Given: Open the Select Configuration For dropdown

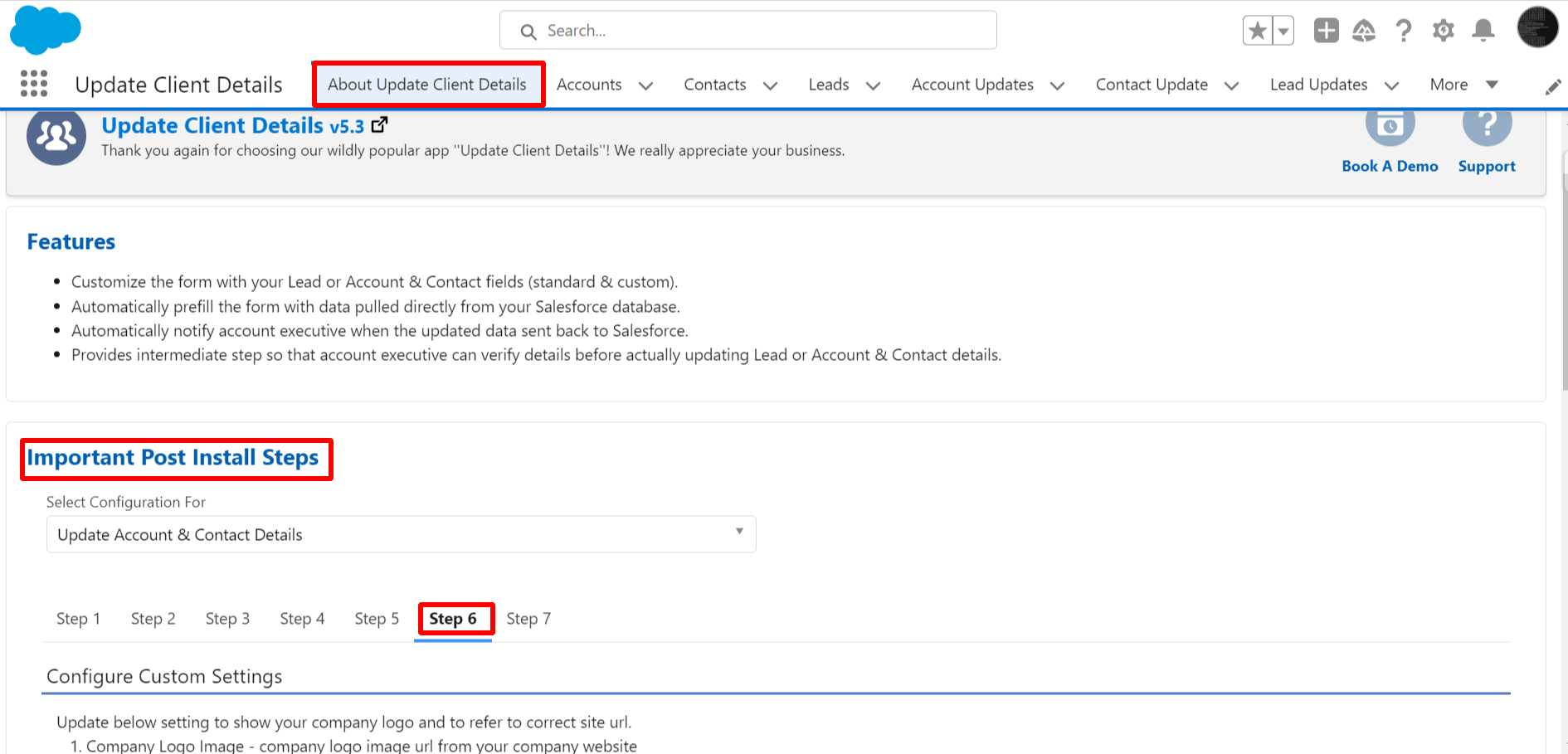Looking at the screenshot, I should (x=401, y=534).
